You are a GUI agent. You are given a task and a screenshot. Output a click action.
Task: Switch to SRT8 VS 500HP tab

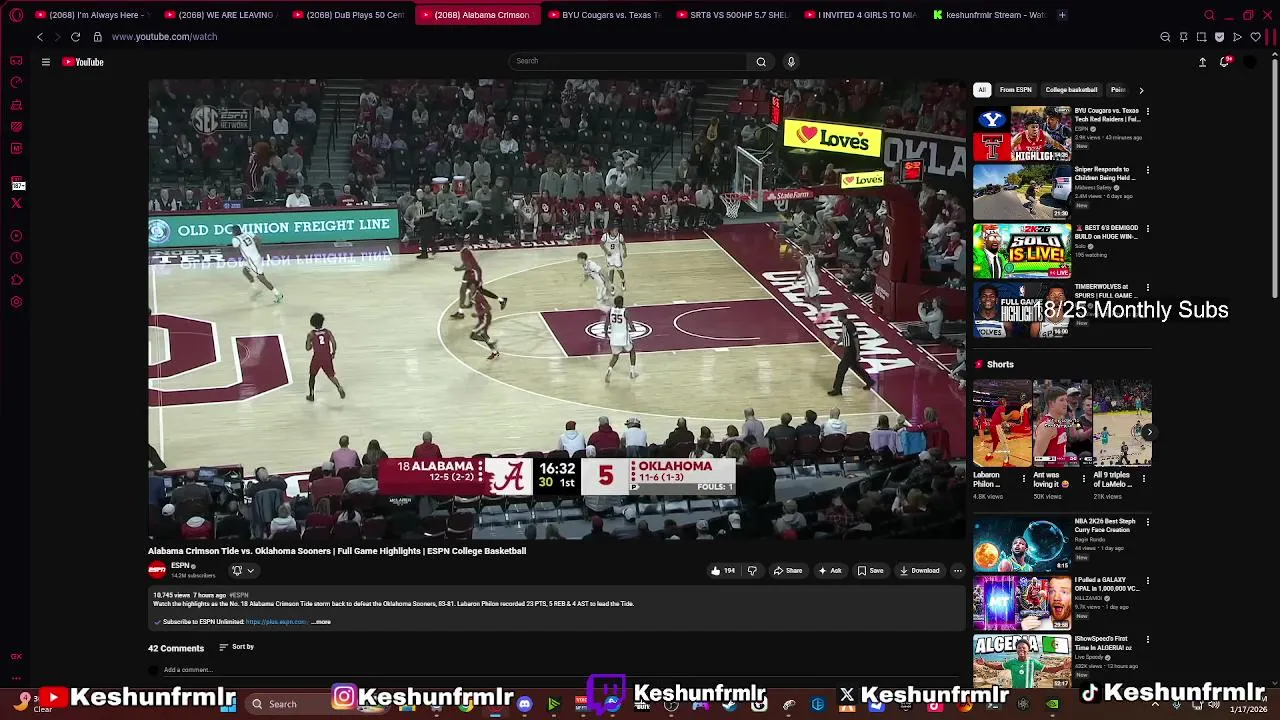pyautogui.click(x=733, y=15)
